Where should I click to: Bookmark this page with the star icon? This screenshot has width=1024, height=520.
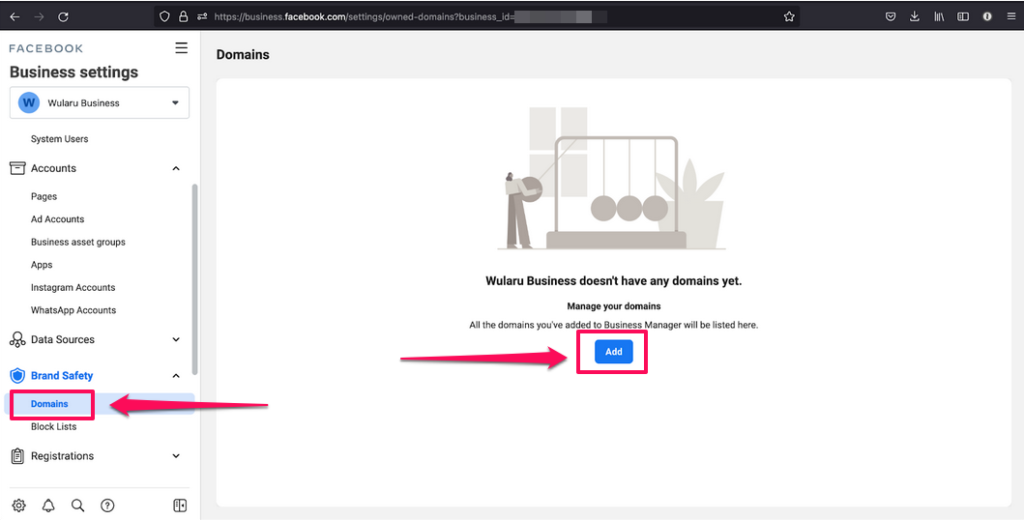(x=789, y=16)
